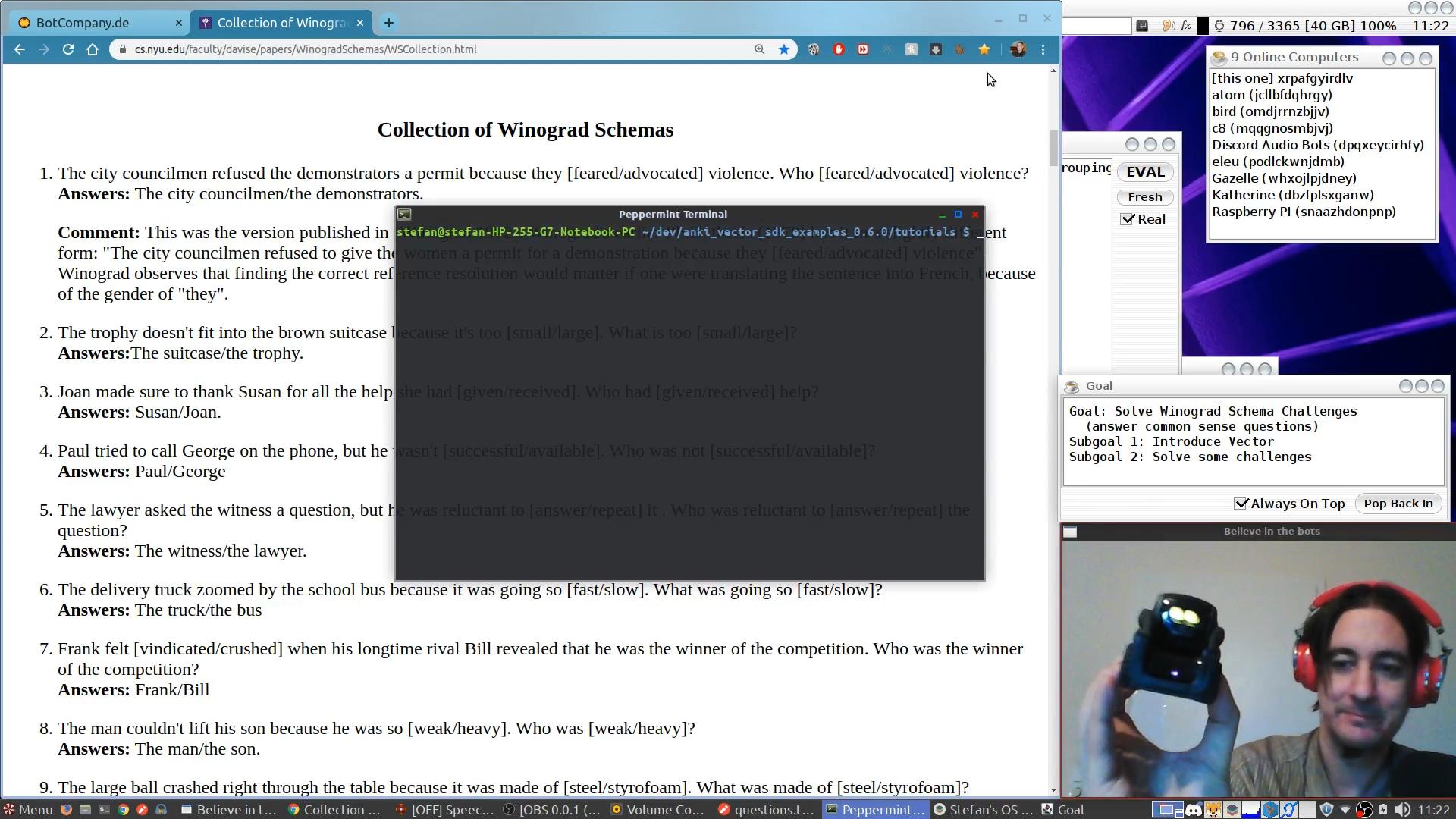Open the Chrome three-dot menu

tap(1043, 49)
